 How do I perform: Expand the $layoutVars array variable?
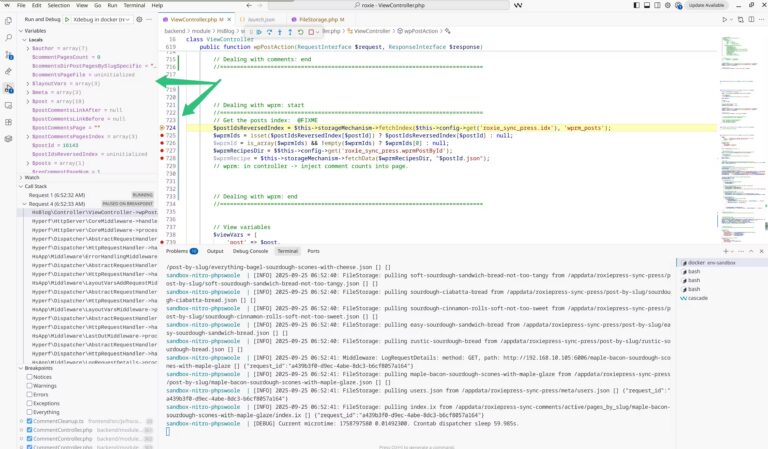point(28,84)
